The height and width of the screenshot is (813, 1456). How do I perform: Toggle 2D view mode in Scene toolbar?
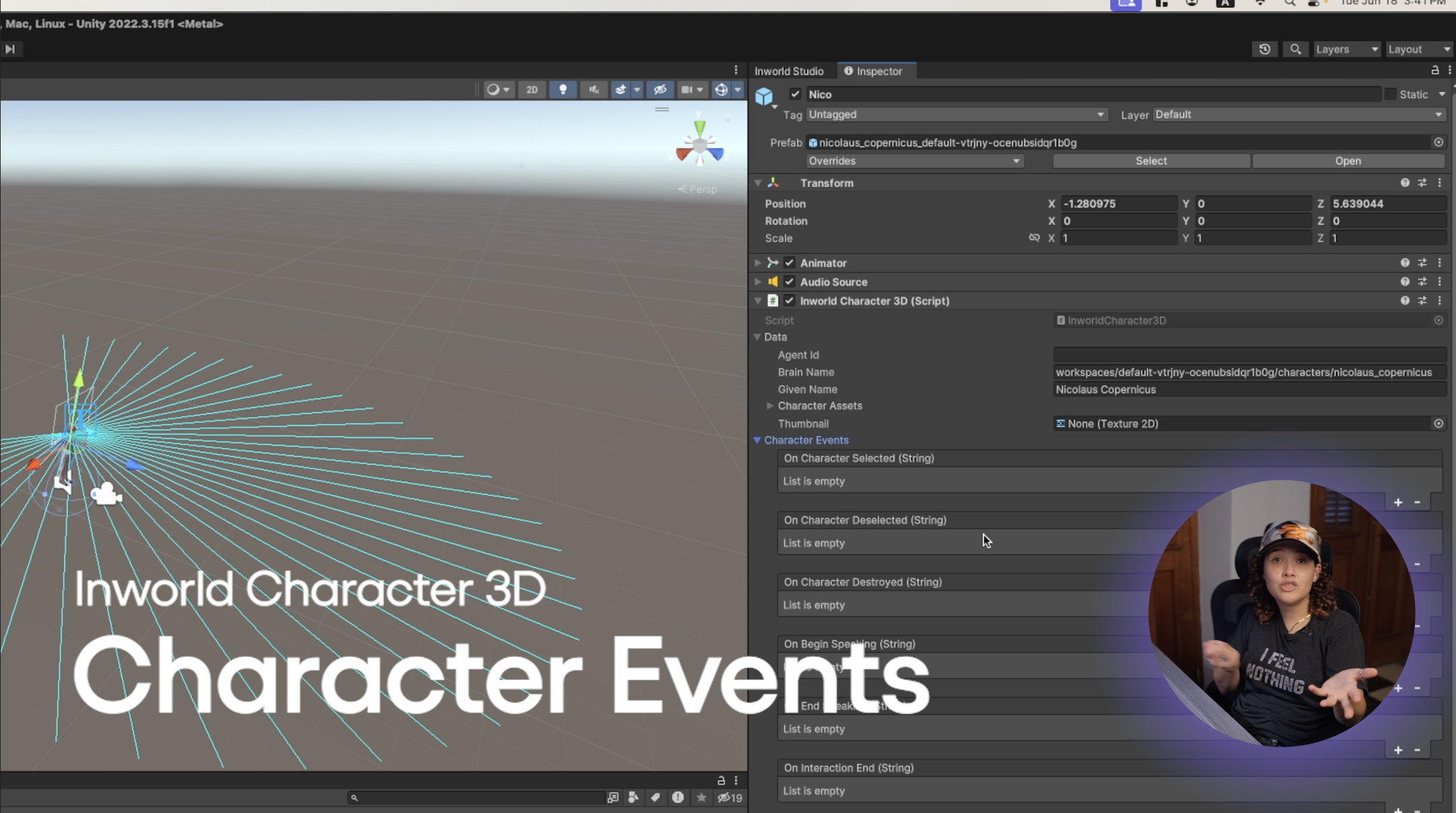(x=531, y=89)
